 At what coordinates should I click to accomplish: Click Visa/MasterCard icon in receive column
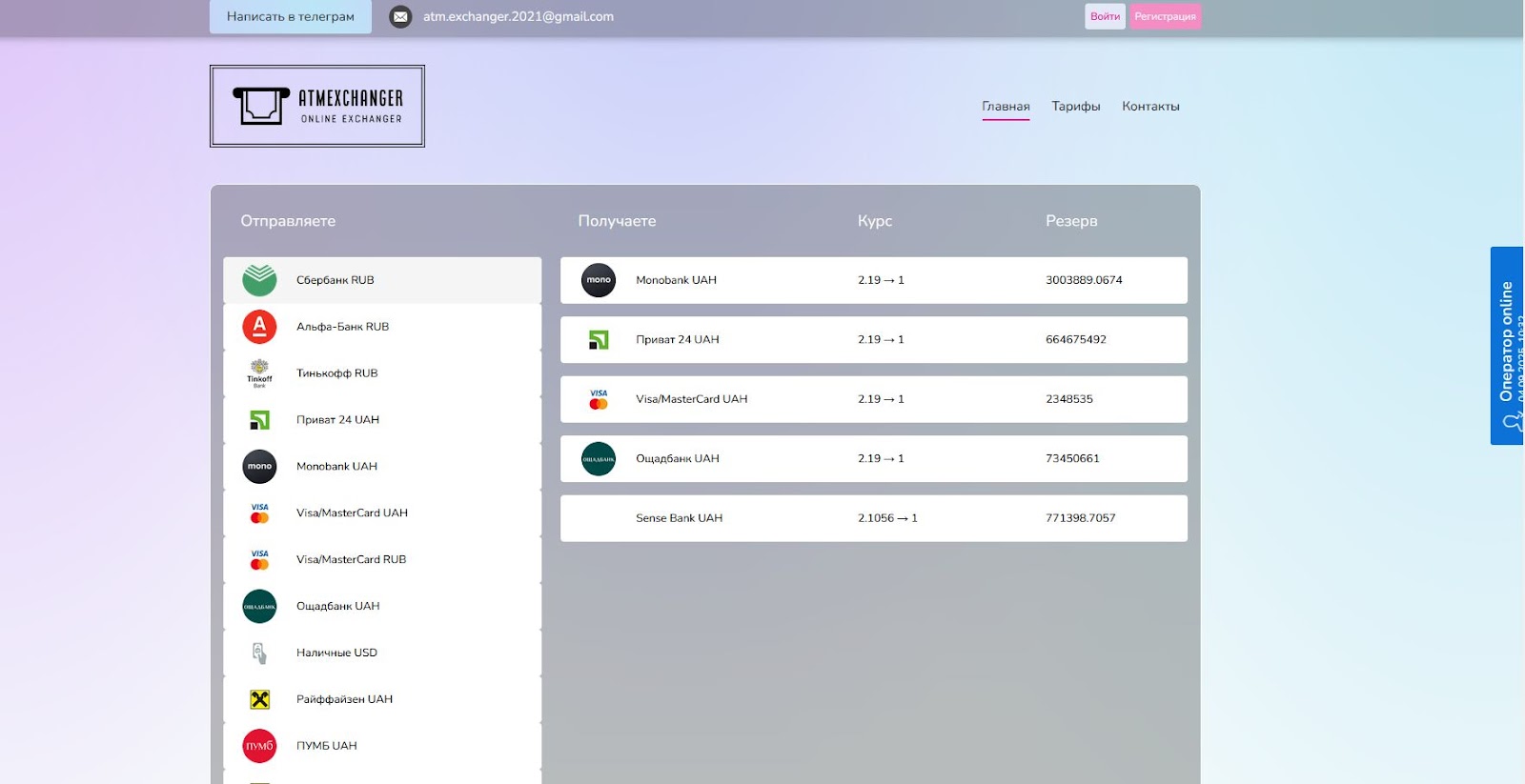599,399
